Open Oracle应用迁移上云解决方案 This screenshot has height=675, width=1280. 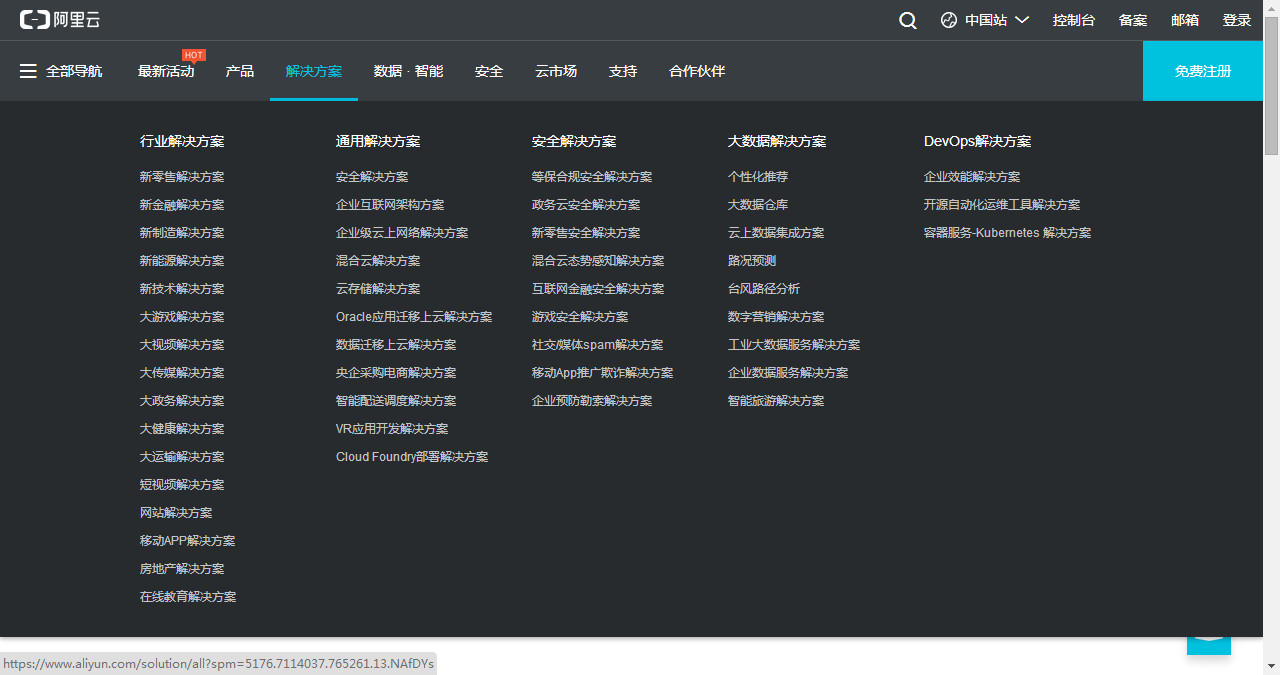coord(414,317)
